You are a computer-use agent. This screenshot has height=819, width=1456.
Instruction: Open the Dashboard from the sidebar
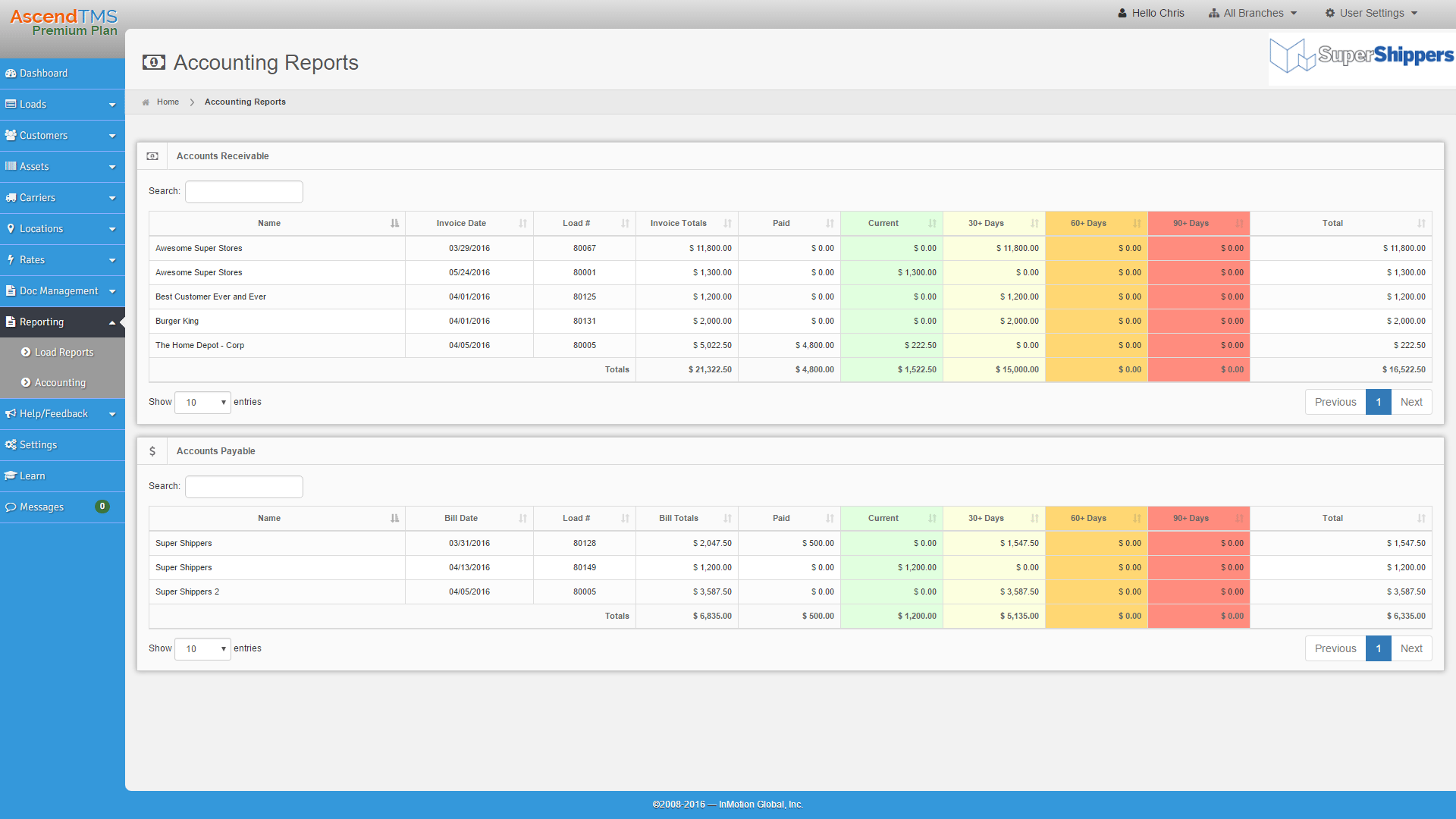click(43, 73)
